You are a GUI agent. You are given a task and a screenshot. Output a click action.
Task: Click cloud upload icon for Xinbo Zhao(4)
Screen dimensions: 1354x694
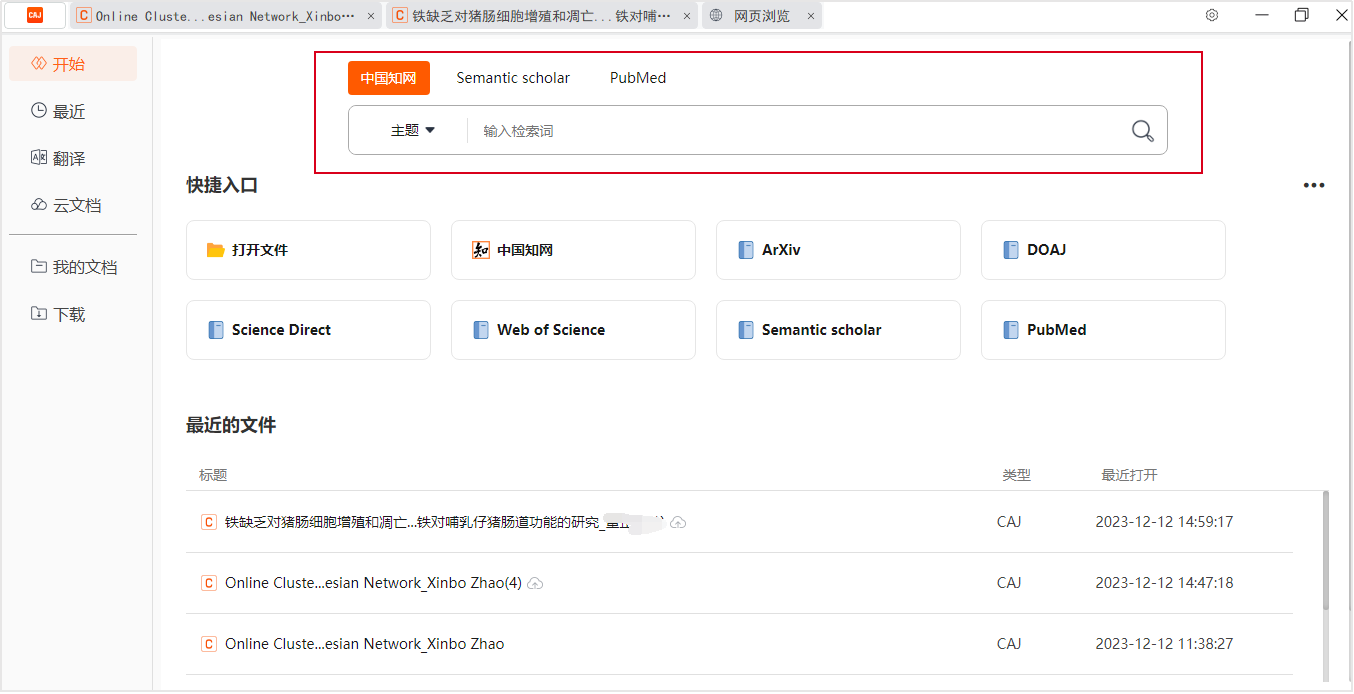coord(535,583)
